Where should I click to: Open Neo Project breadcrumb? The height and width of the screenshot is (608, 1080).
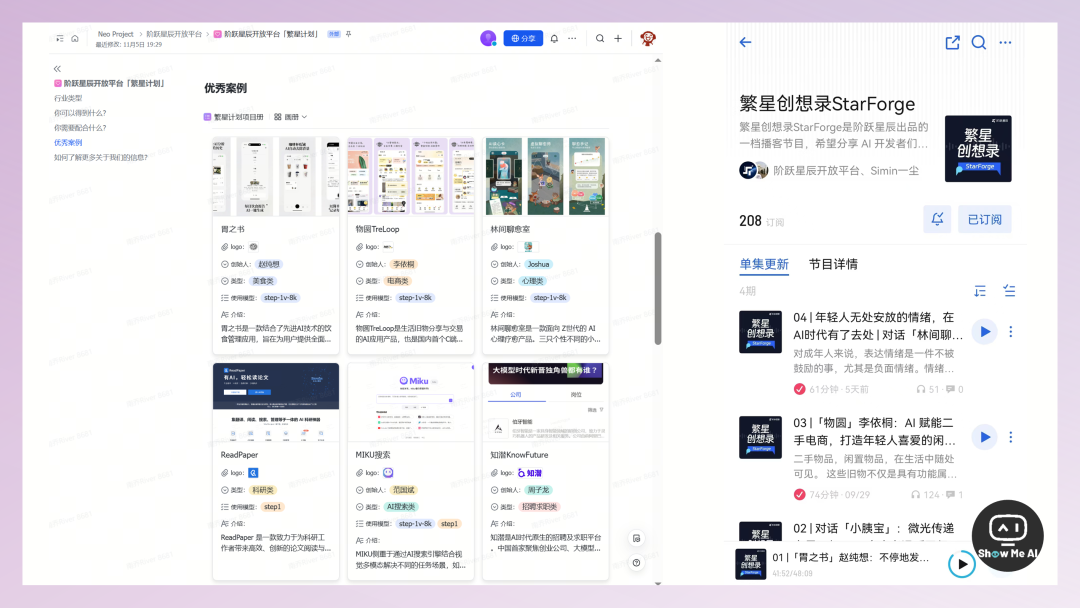(116, 34)
